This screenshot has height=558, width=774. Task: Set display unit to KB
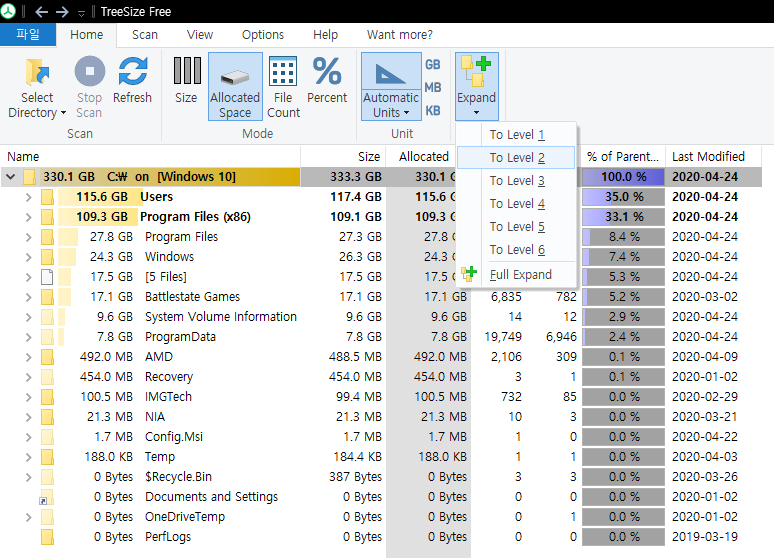tap(432, 110)
